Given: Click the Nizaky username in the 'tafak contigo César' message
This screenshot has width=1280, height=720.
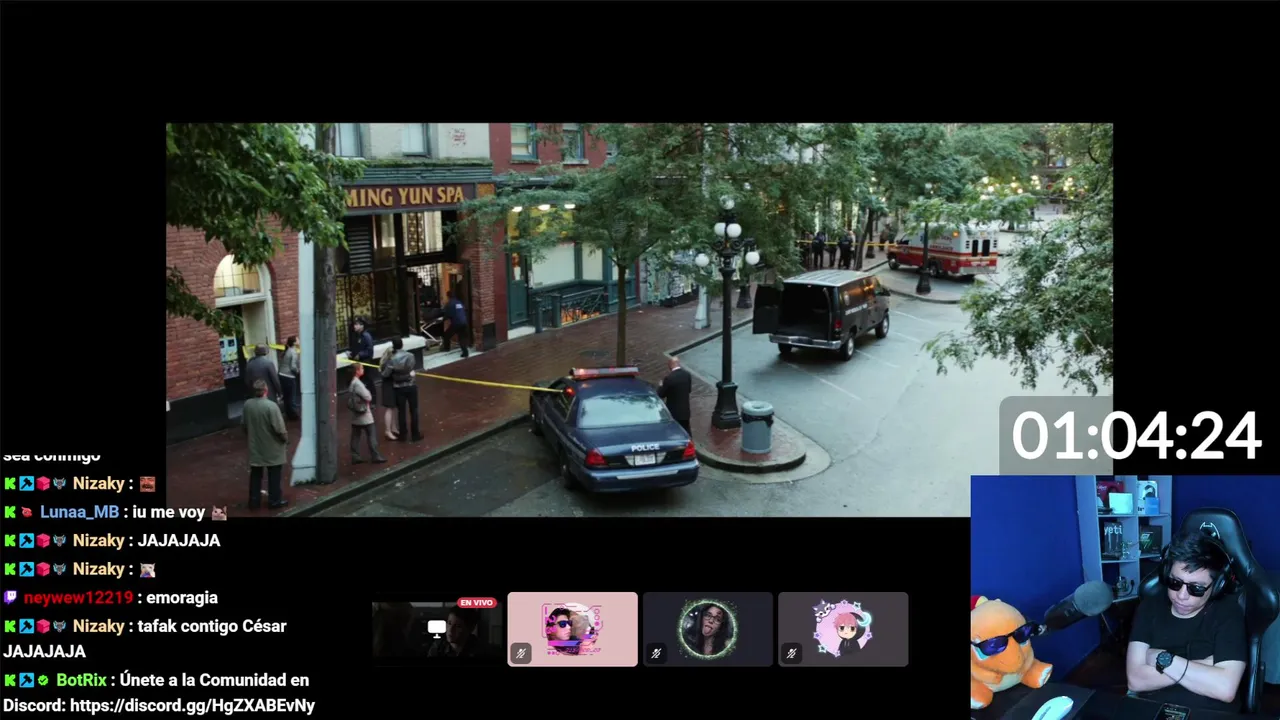Looking at the screenshot, I should pyautogui.click(x=98, y=626).
